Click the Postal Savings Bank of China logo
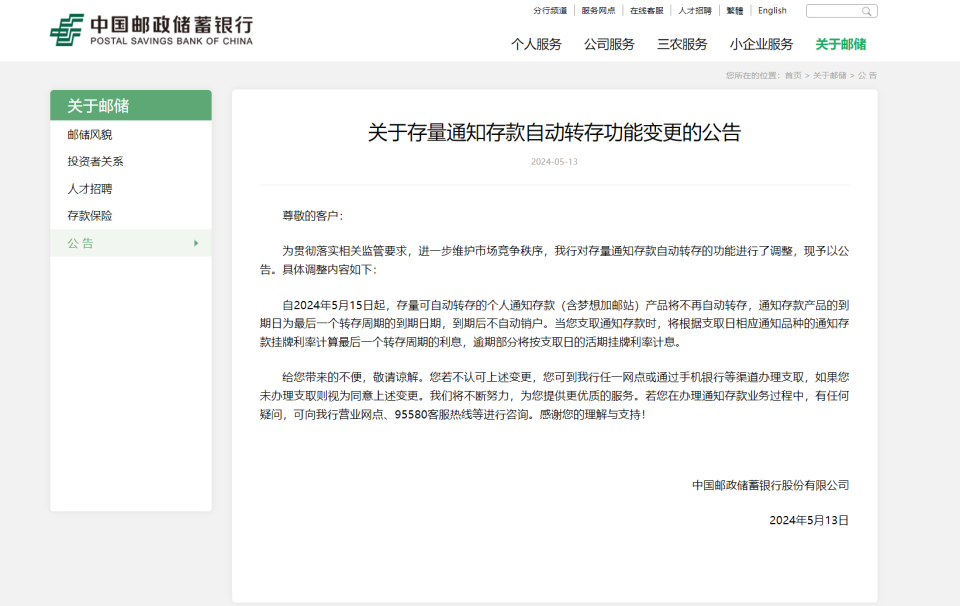Screen dimensions: 960x606 [x=151, y=30]
